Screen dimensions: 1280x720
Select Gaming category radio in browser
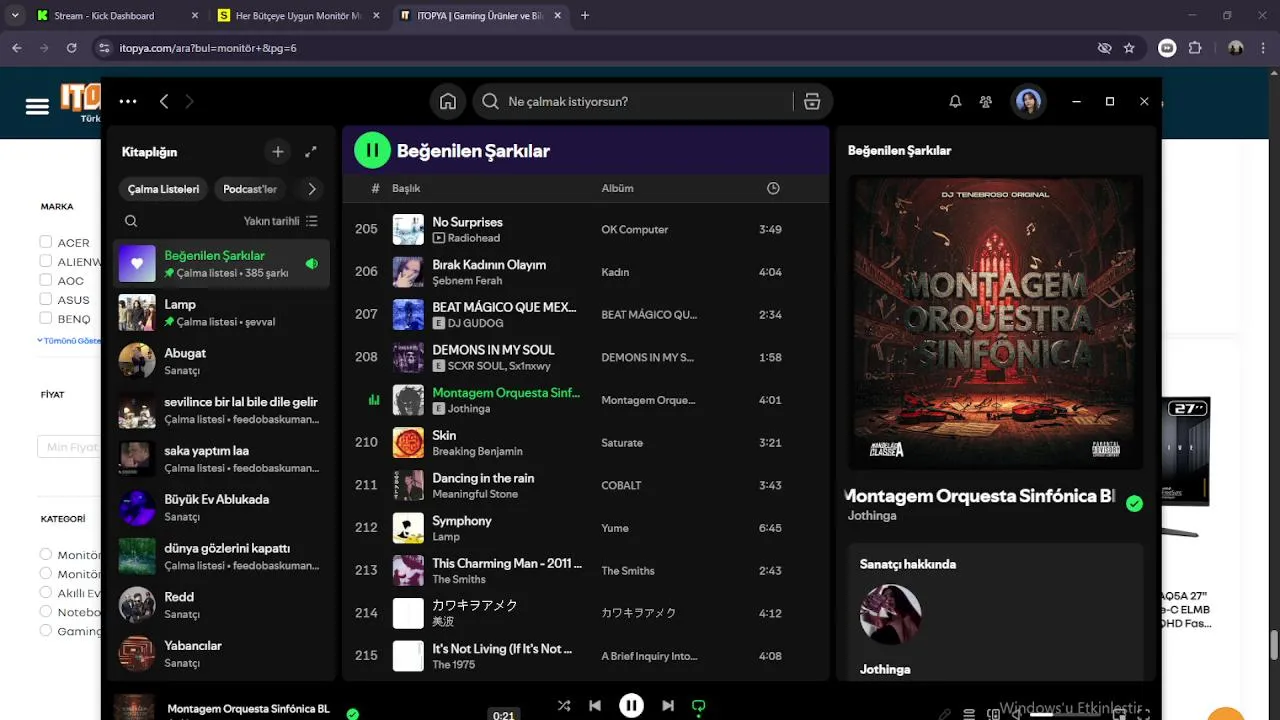[x=45, y=631]
